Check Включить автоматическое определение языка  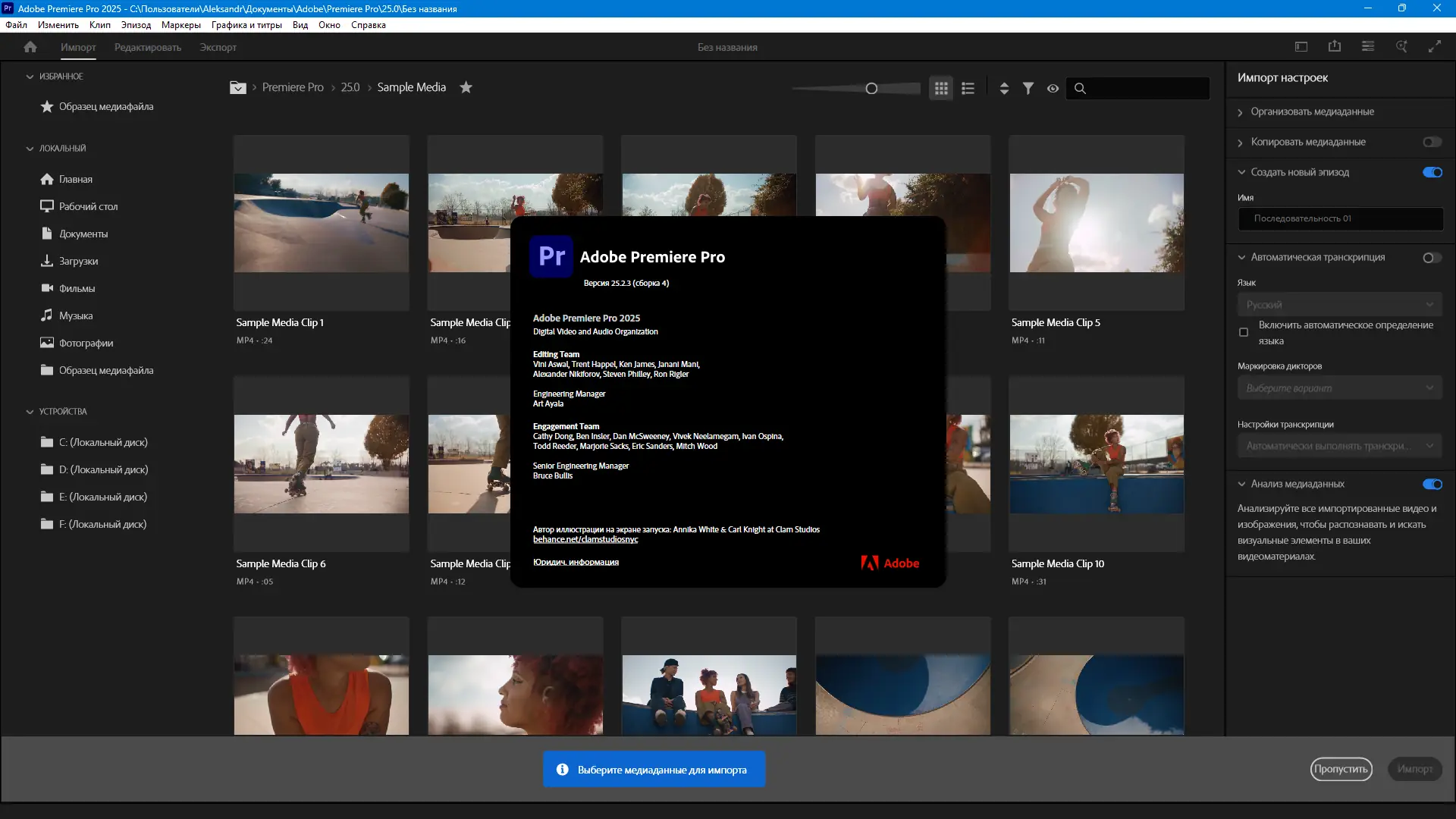pos(1244,332)
